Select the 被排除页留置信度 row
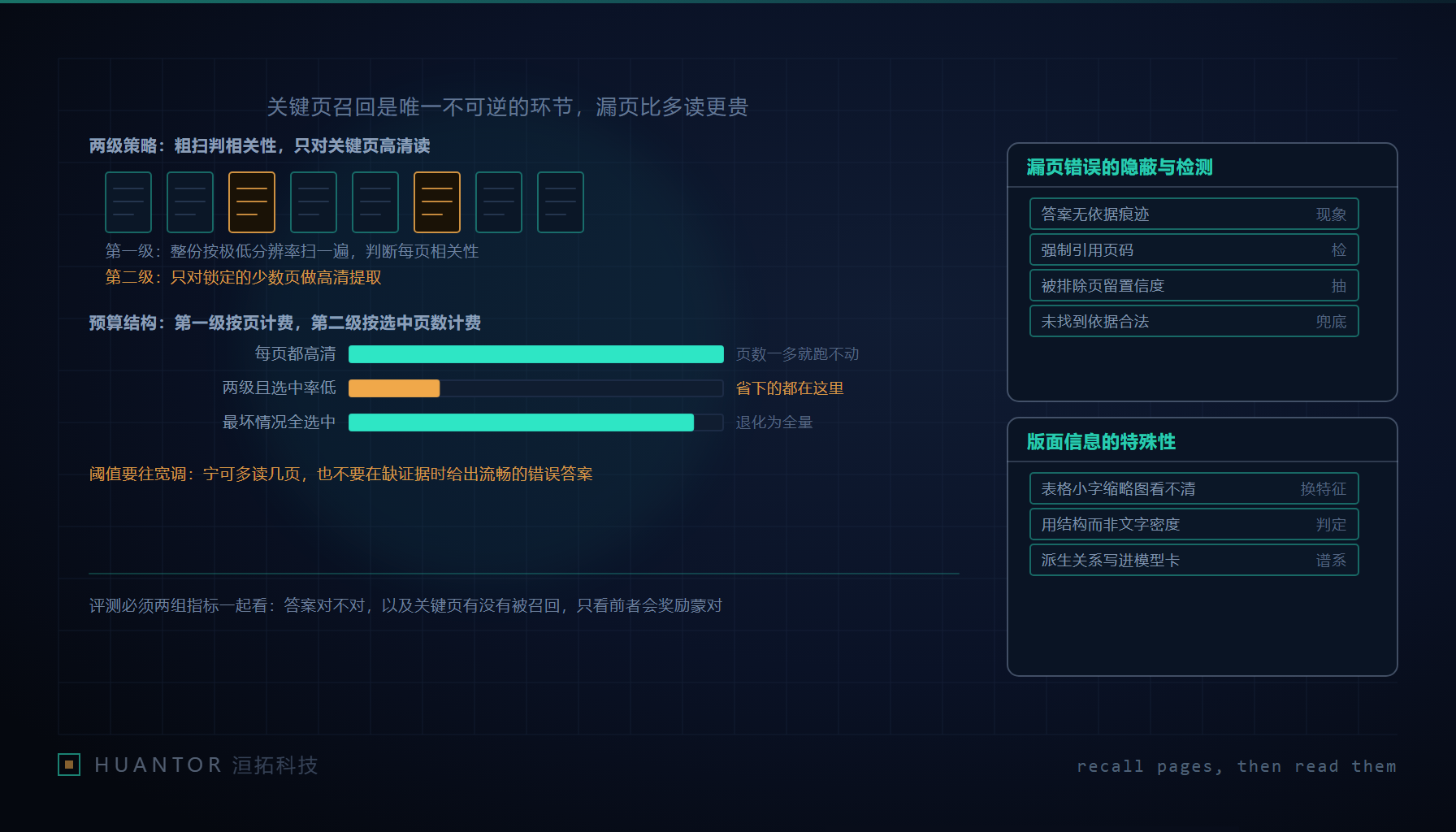The image size is (1456, 832). click(x=1194, y=286)
